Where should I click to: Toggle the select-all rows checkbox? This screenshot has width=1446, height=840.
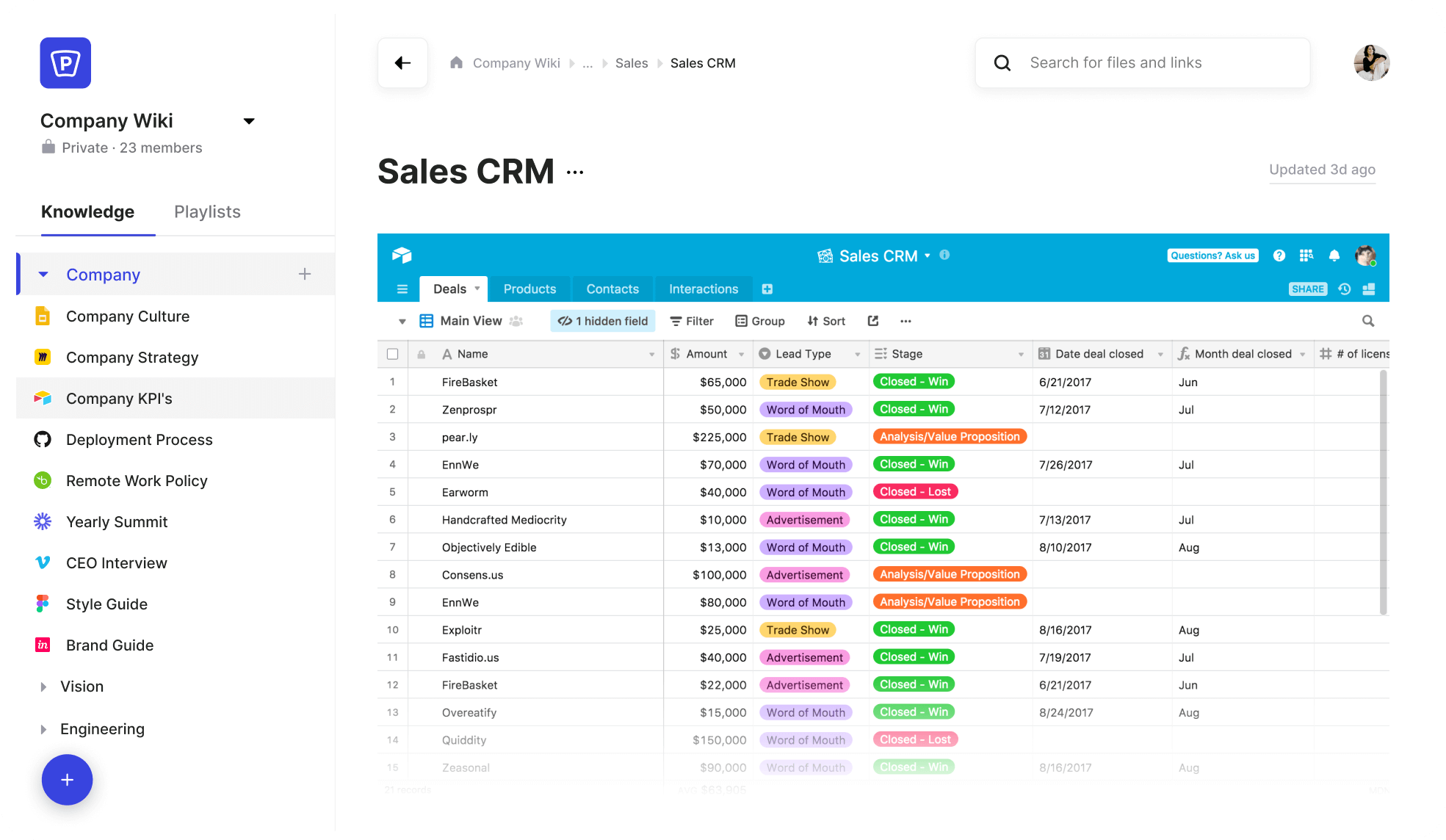393,354
